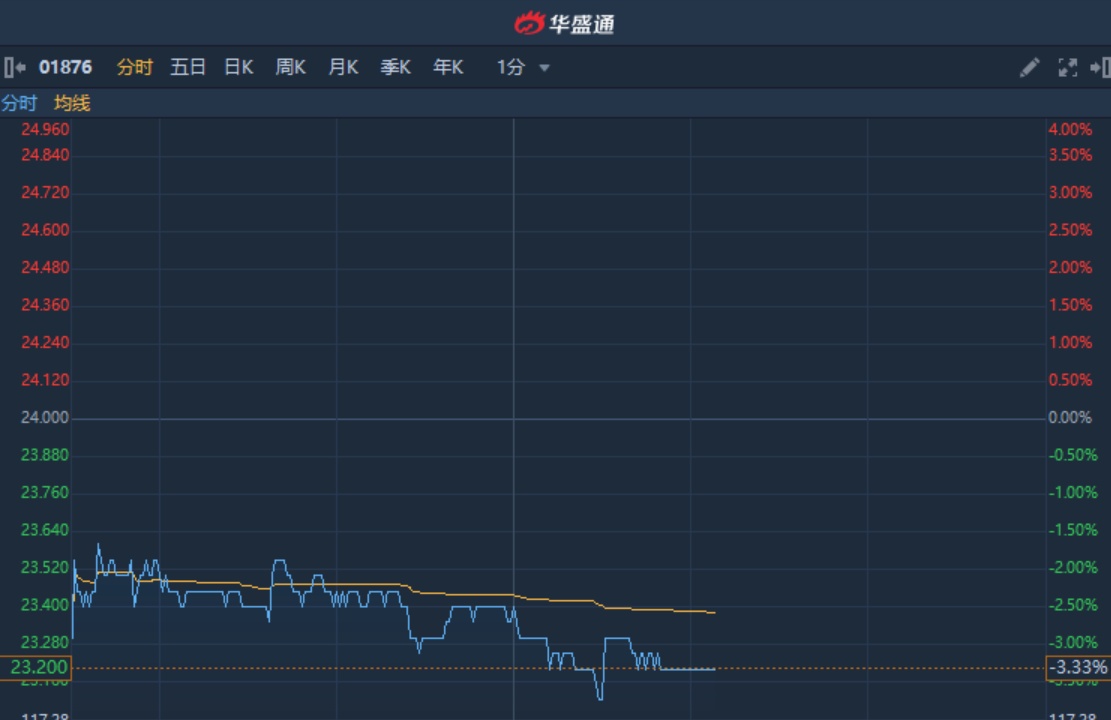Viewport: 1111px width, 720px height.
Task: Open the pencil drawing tool
Action: (x=1030, y=67)
